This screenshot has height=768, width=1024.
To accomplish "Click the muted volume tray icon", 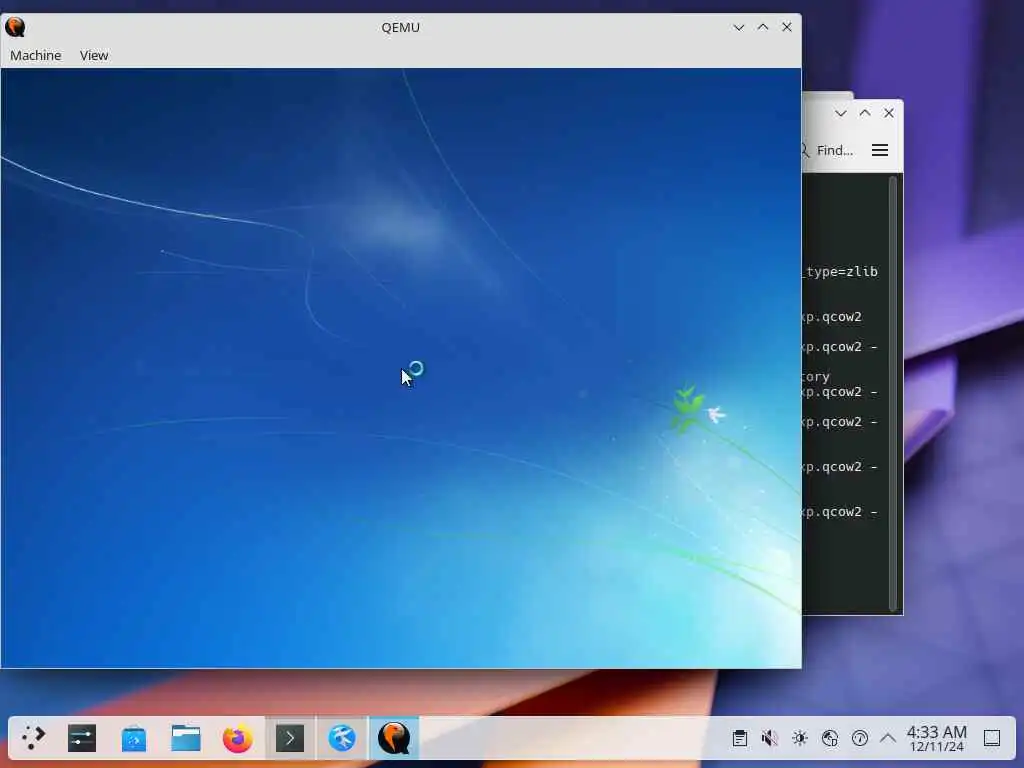I will tap(769, 738).
